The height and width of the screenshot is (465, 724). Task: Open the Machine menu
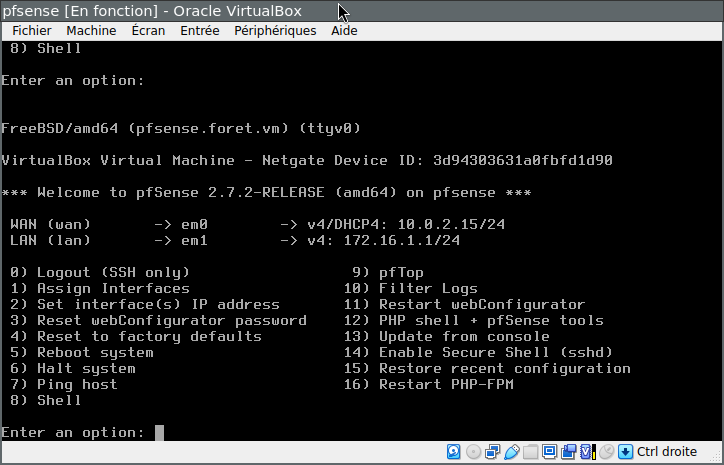[91, 31]
